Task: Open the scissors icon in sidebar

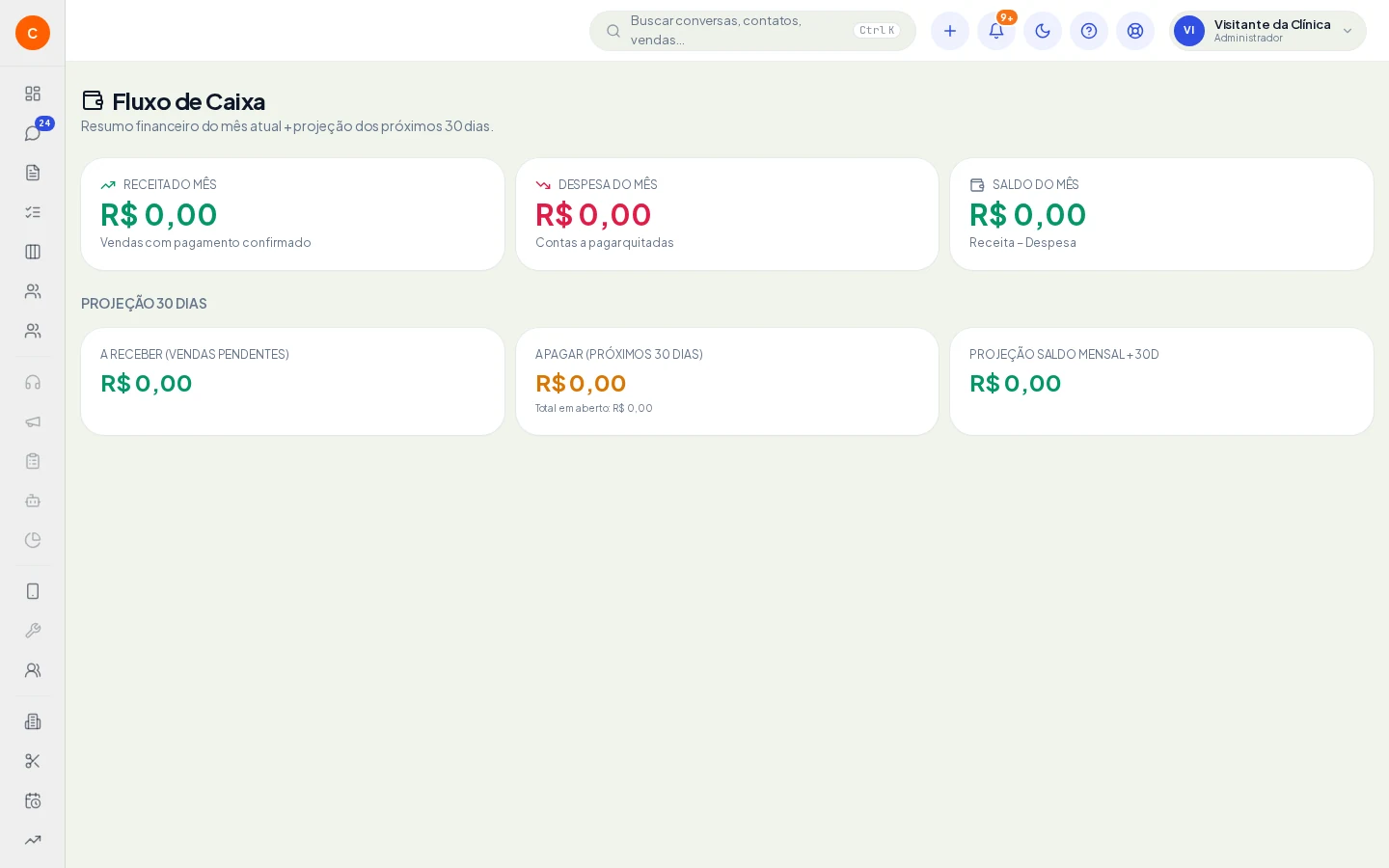Action: click(x=33, y=761)
